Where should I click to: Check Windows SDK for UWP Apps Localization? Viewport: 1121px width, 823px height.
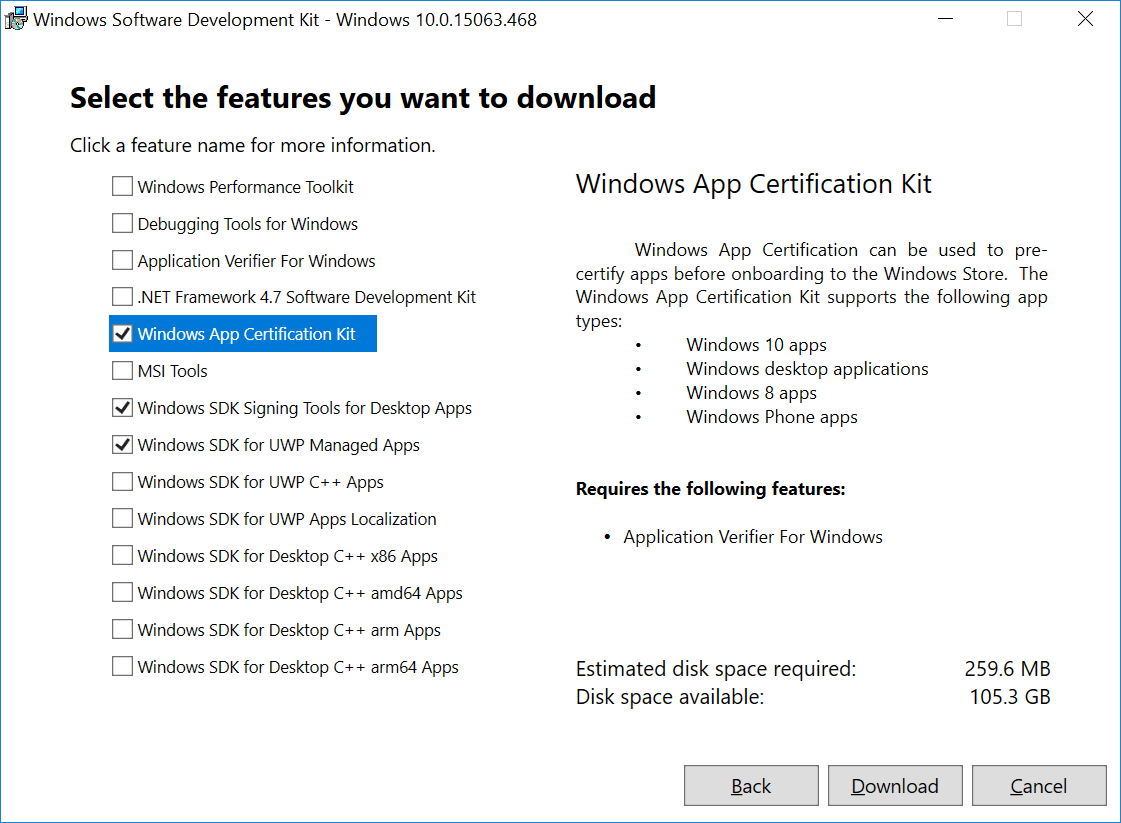pyautogui.click(x=122, y=519)
